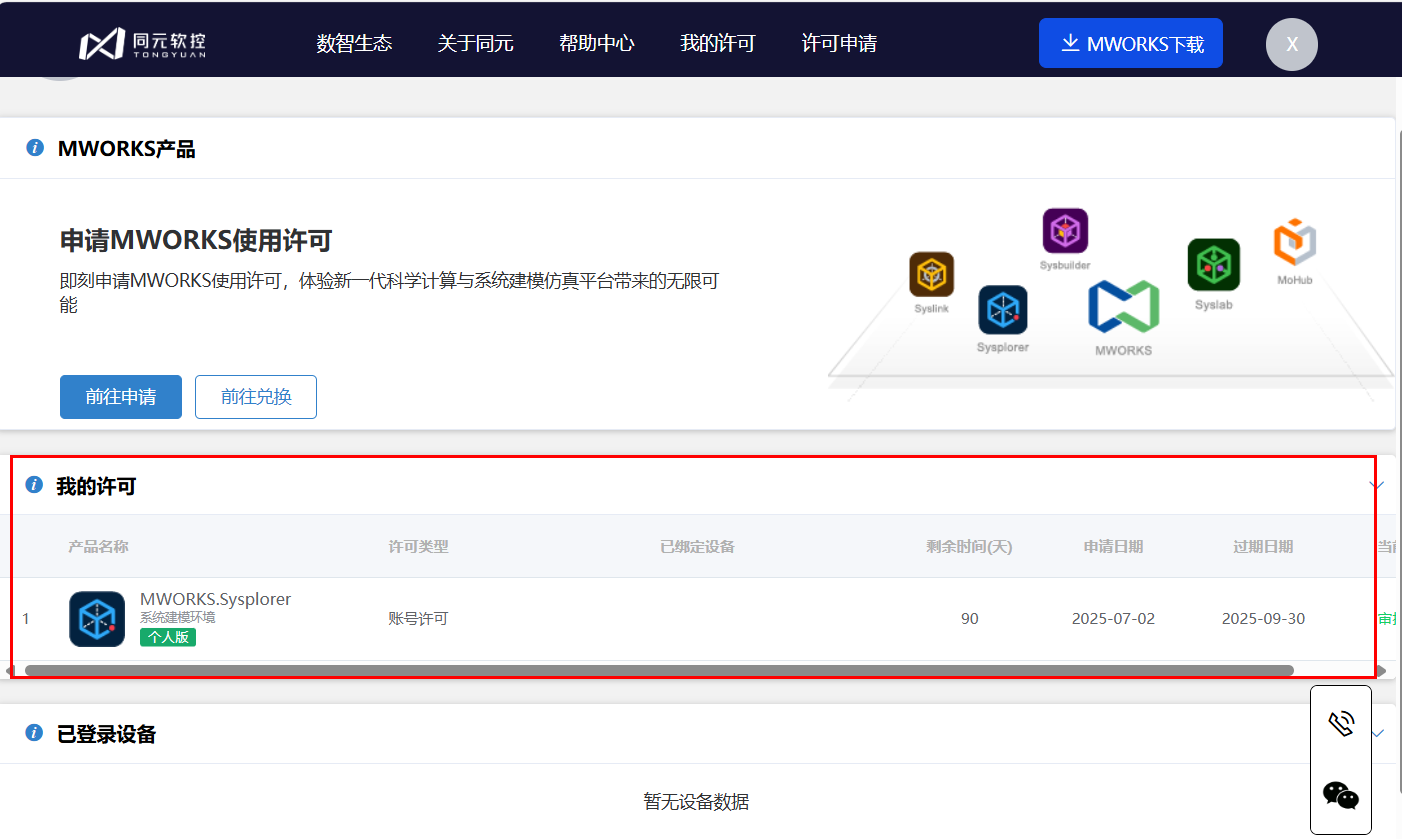Open the phone contact support icon
This screenshot has width=1402, height=839.
click(1341, 723)
